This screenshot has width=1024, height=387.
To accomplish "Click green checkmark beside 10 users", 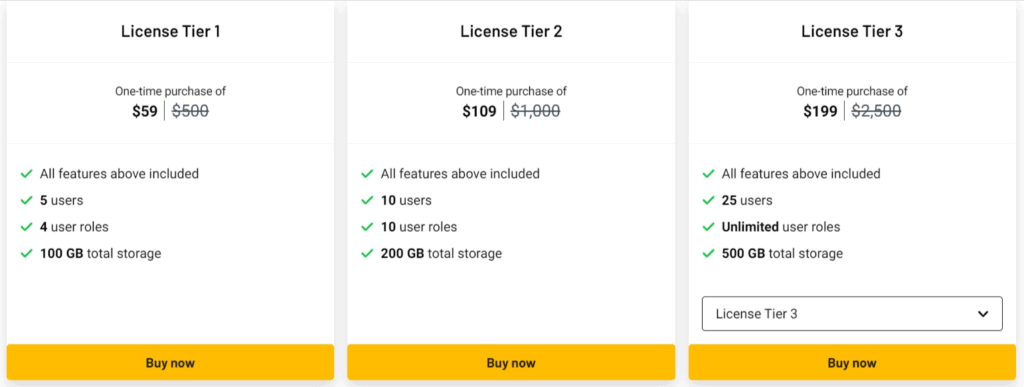I will point(367,200).
